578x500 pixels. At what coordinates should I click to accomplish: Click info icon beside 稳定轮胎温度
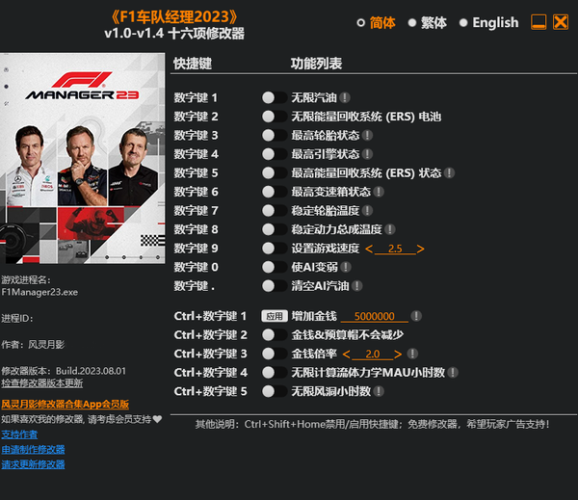pos(367,211)
